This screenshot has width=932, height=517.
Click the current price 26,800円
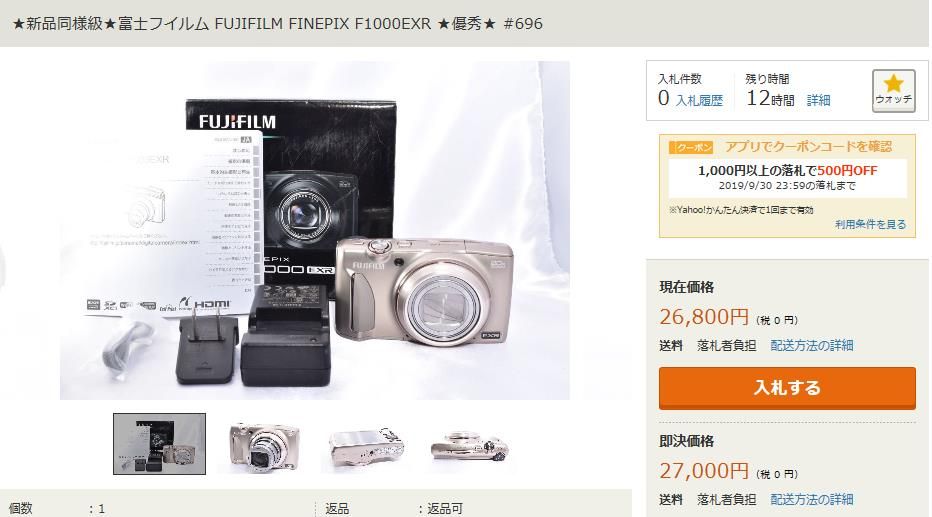click(x=704, y=317)
